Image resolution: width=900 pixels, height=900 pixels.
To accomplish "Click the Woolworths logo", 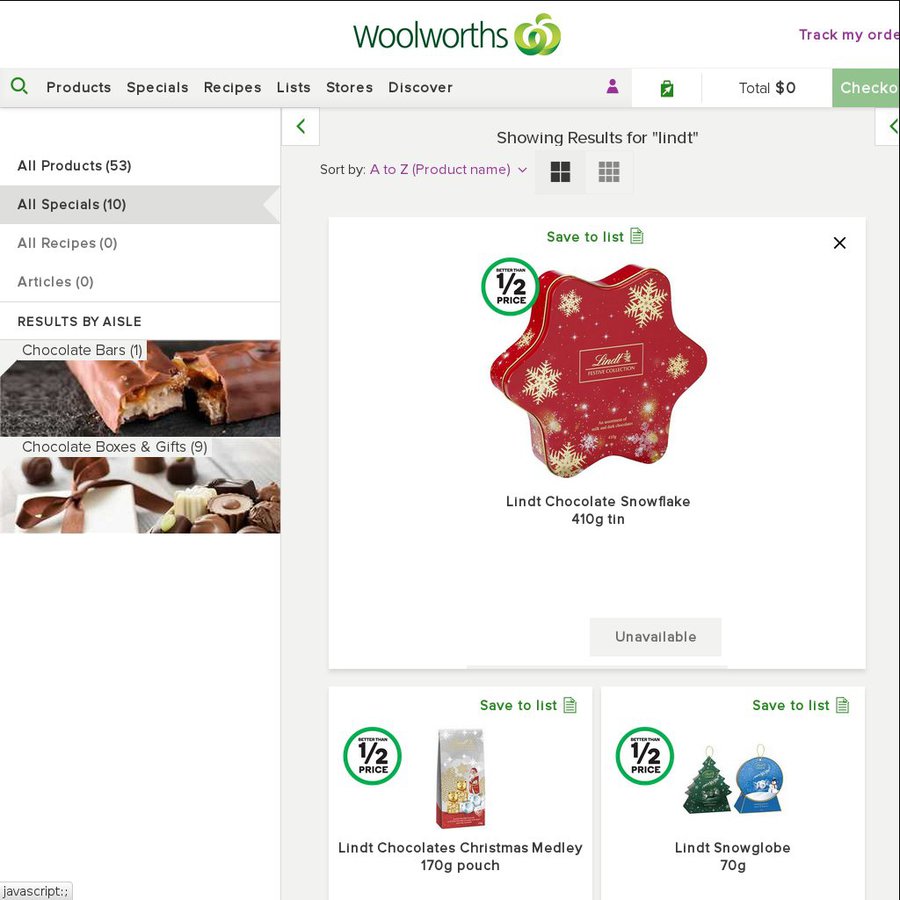I will pyautogui.click(x=456, y=34).
